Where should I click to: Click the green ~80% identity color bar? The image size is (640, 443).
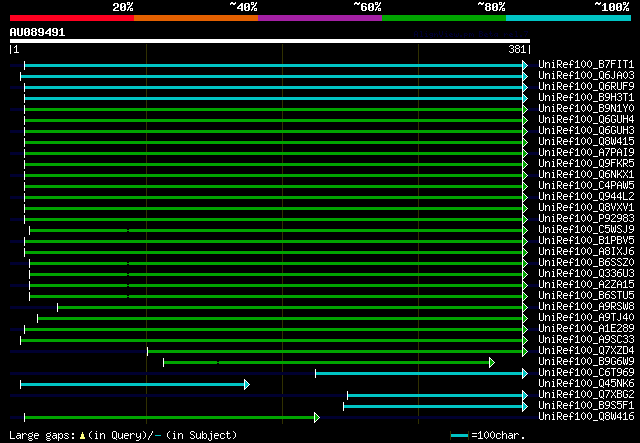pos(444,18)
